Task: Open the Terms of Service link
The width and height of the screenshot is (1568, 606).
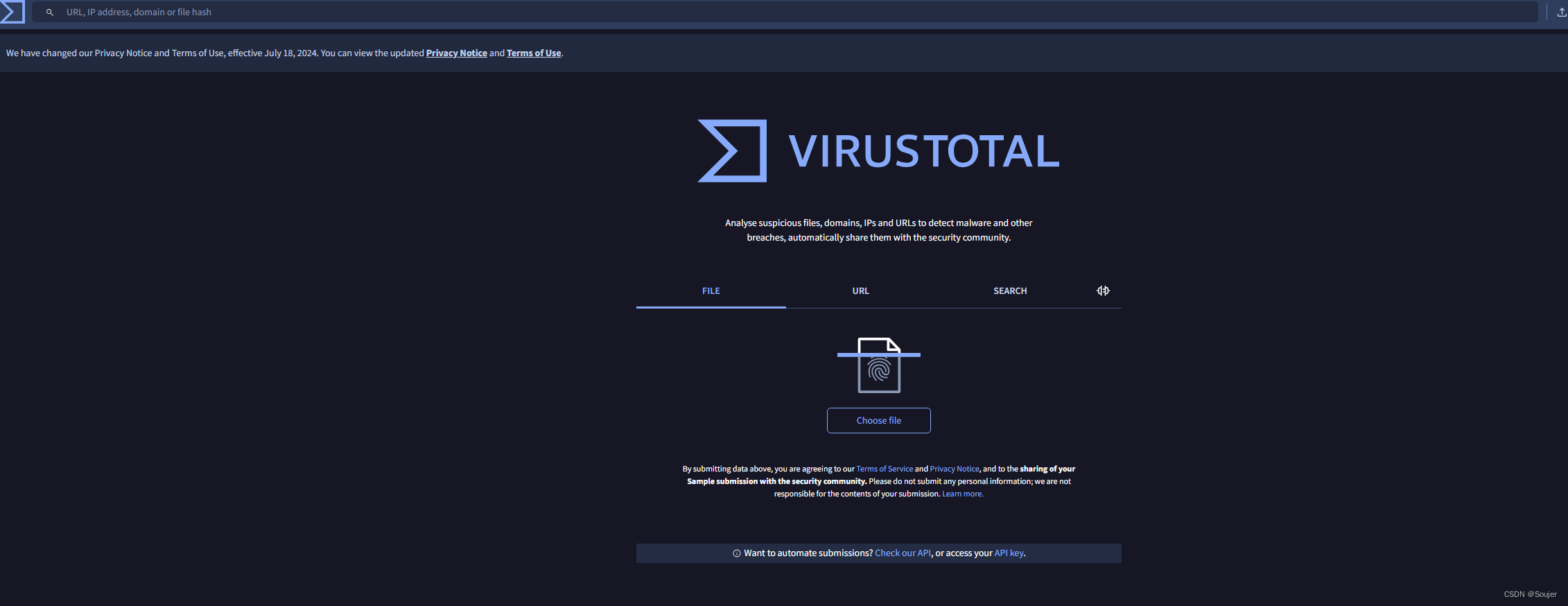Action: 885,469
